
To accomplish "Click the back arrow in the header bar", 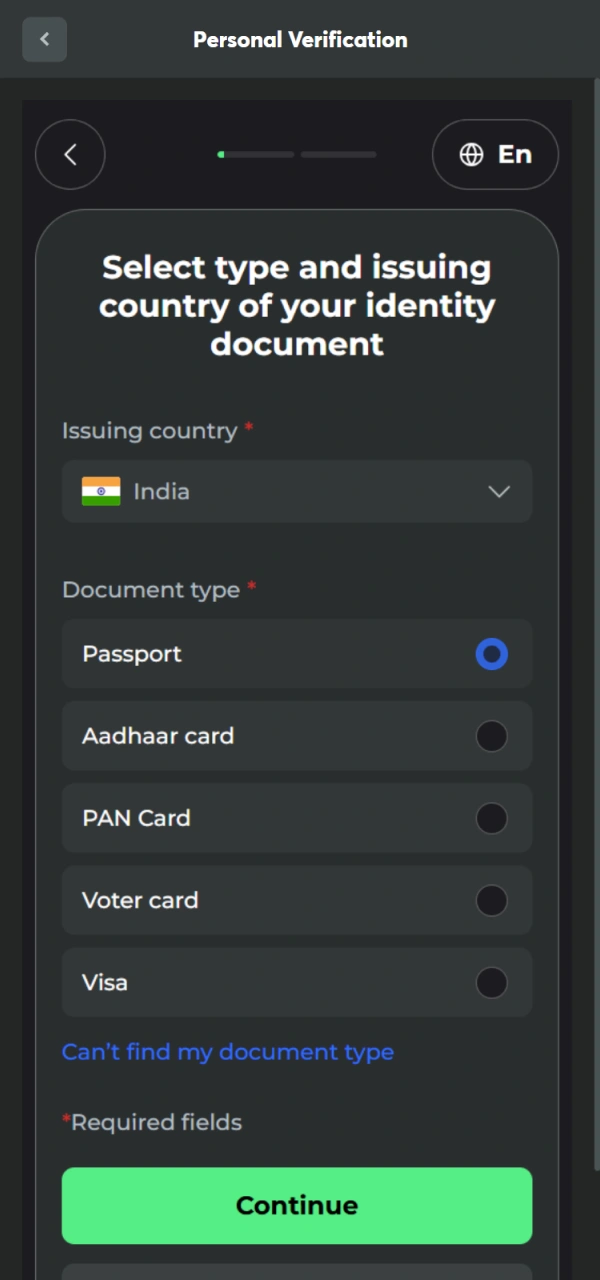I will [44, 39].
